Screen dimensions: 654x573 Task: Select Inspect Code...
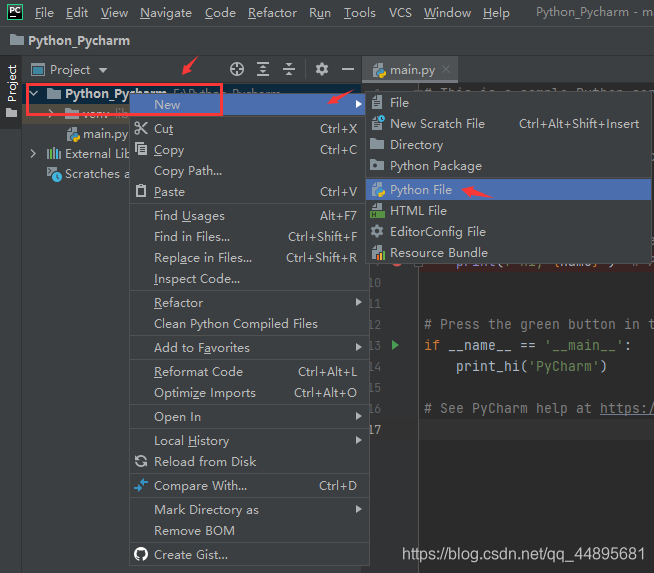[249, 279]
